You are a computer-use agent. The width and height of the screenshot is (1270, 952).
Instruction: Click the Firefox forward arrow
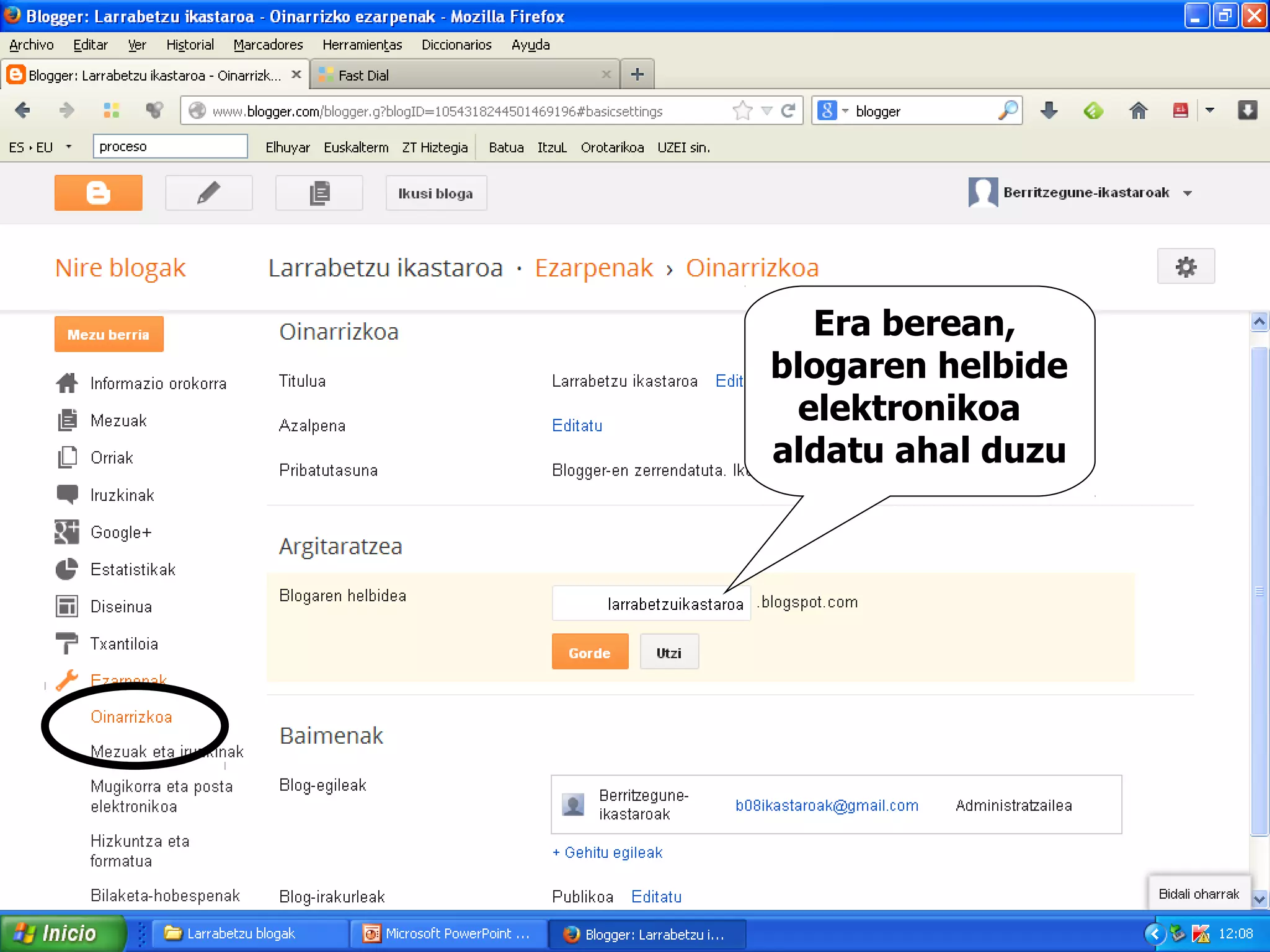[x=66, y=110]
